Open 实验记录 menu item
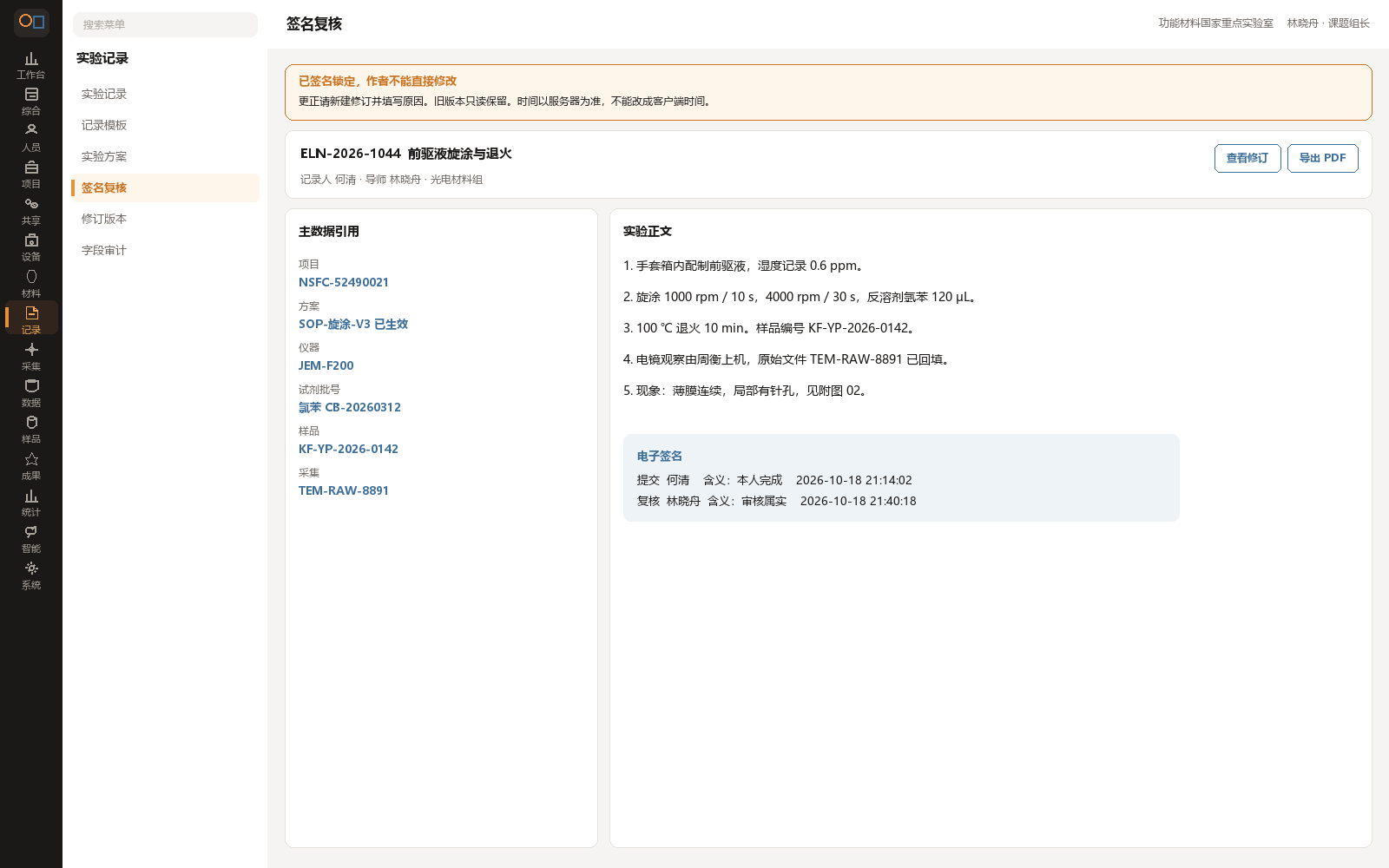The image size is (1389, 868). tap(165, 94)
